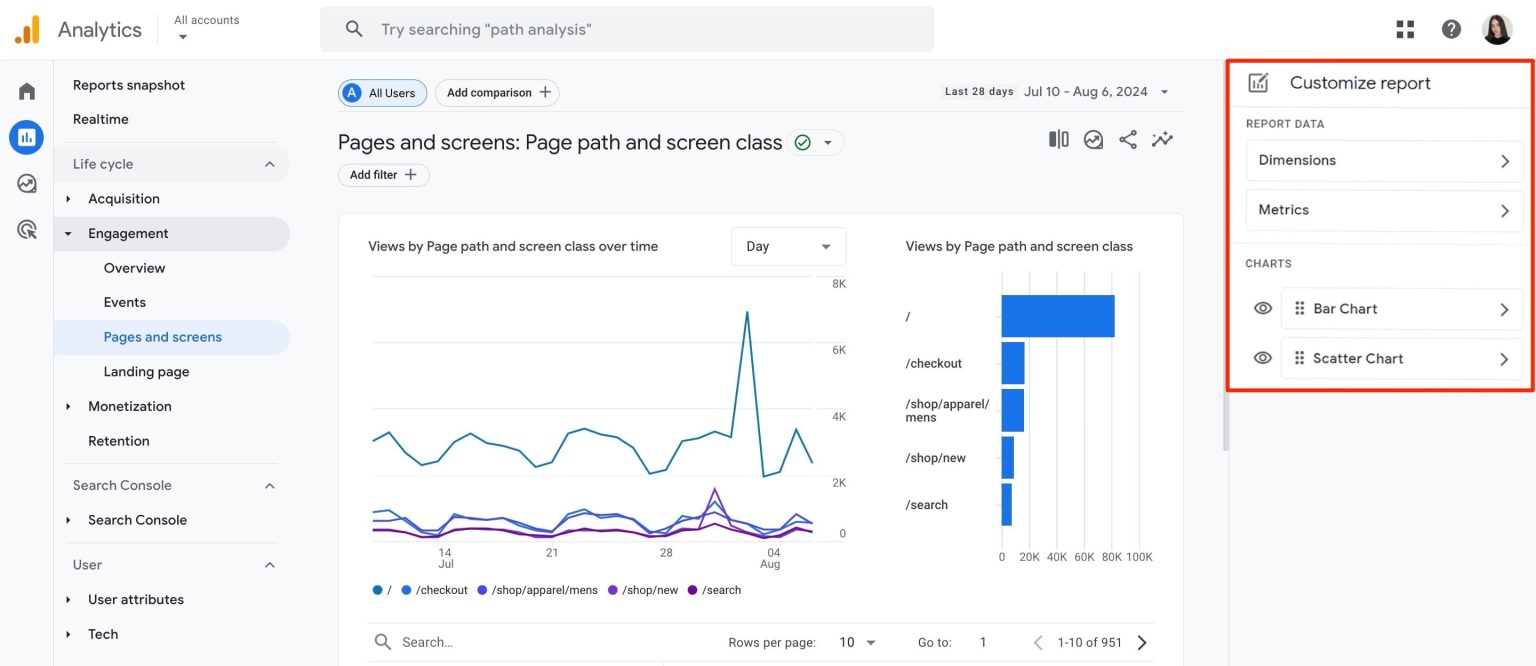Viewport: 1536px width, 666px height.
Task: Change the Rows per page dropdown
Action: pyautogui.click(x=855, y=641)
